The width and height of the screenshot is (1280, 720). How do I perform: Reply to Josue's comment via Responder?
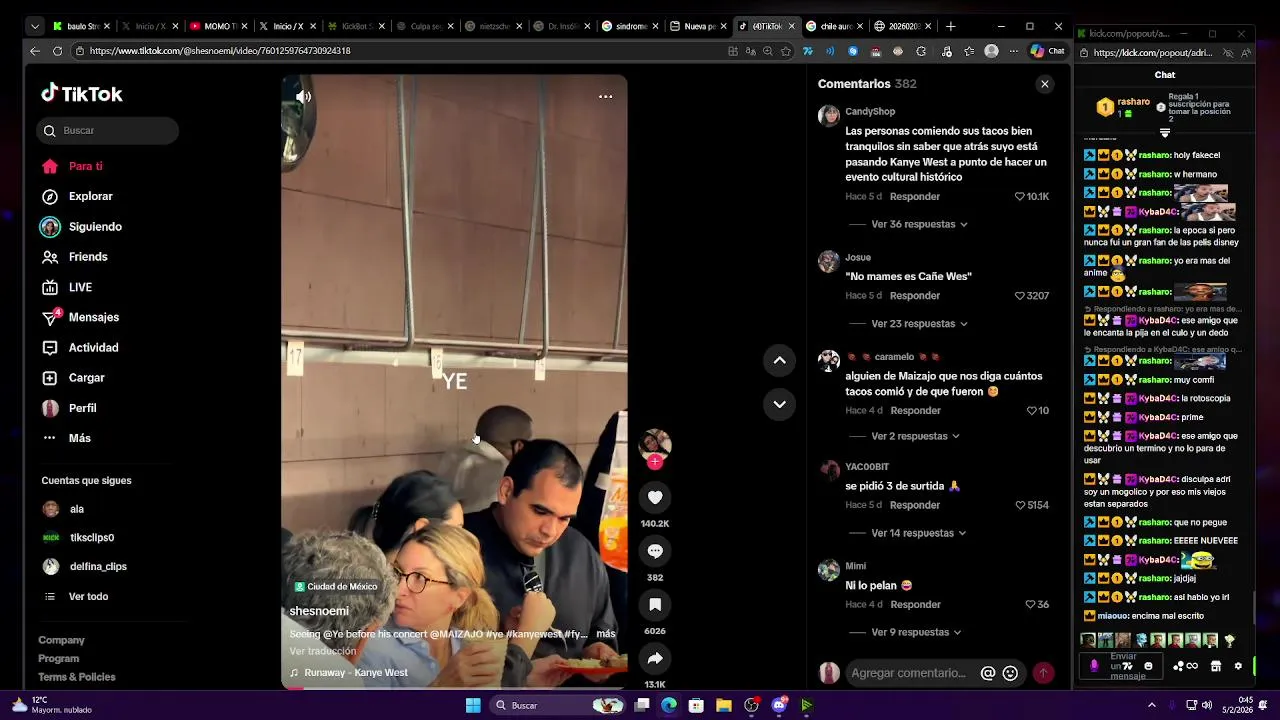point(915,296)
